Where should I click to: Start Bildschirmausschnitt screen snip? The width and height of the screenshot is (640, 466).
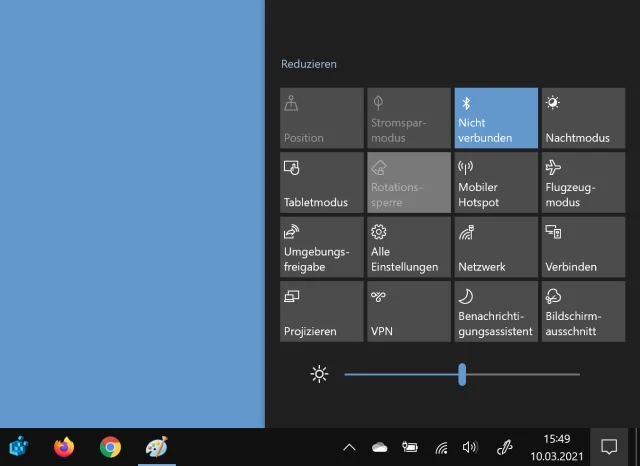pyautogui.click(x=583, y=311)
